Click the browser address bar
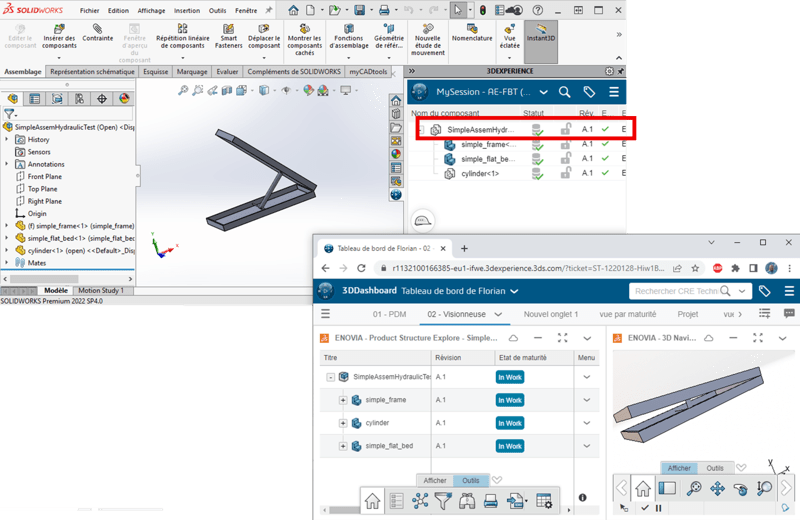Image resolution: width=800 pixels, height=520 pixels. coord(528,268)
